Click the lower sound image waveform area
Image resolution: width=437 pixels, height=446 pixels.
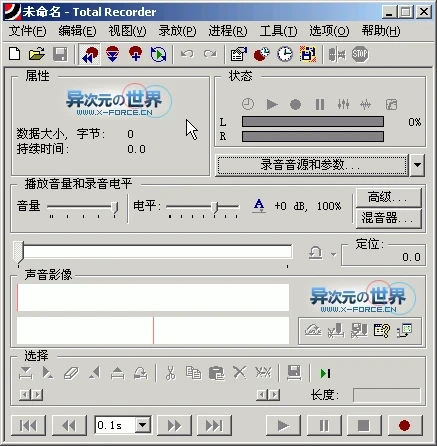pyautogui.click(x=153, y=330)
